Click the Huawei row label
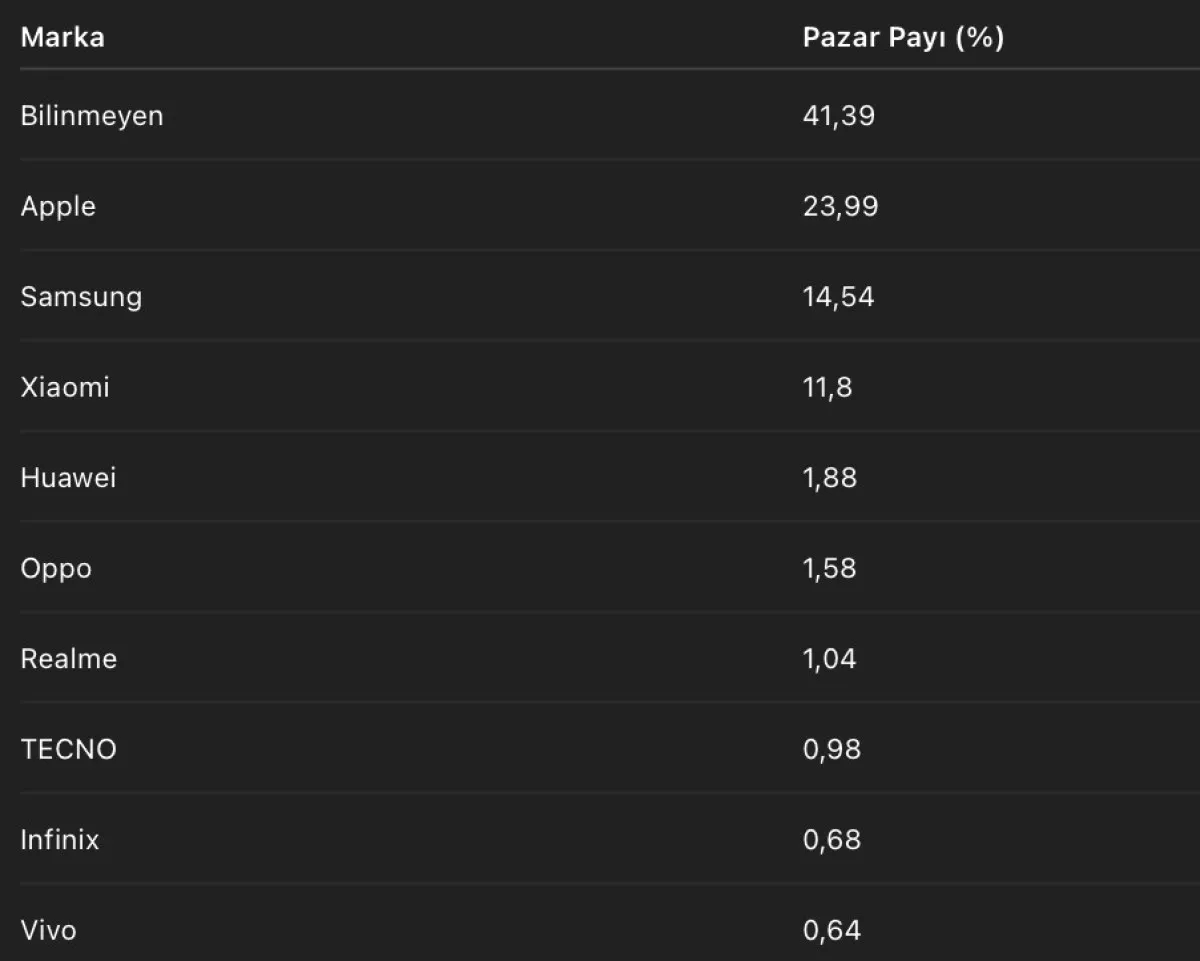This screenshot has height=961, width=1200. (x=68, y=478)
